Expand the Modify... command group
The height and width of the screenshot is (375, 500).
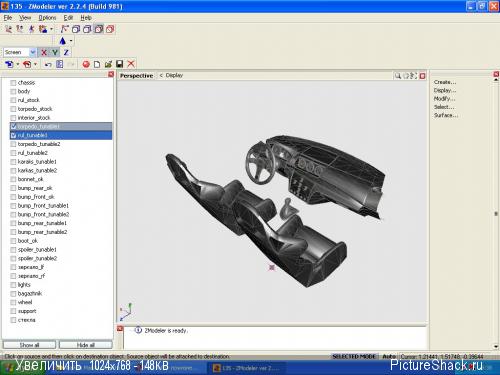pos(444,99)
